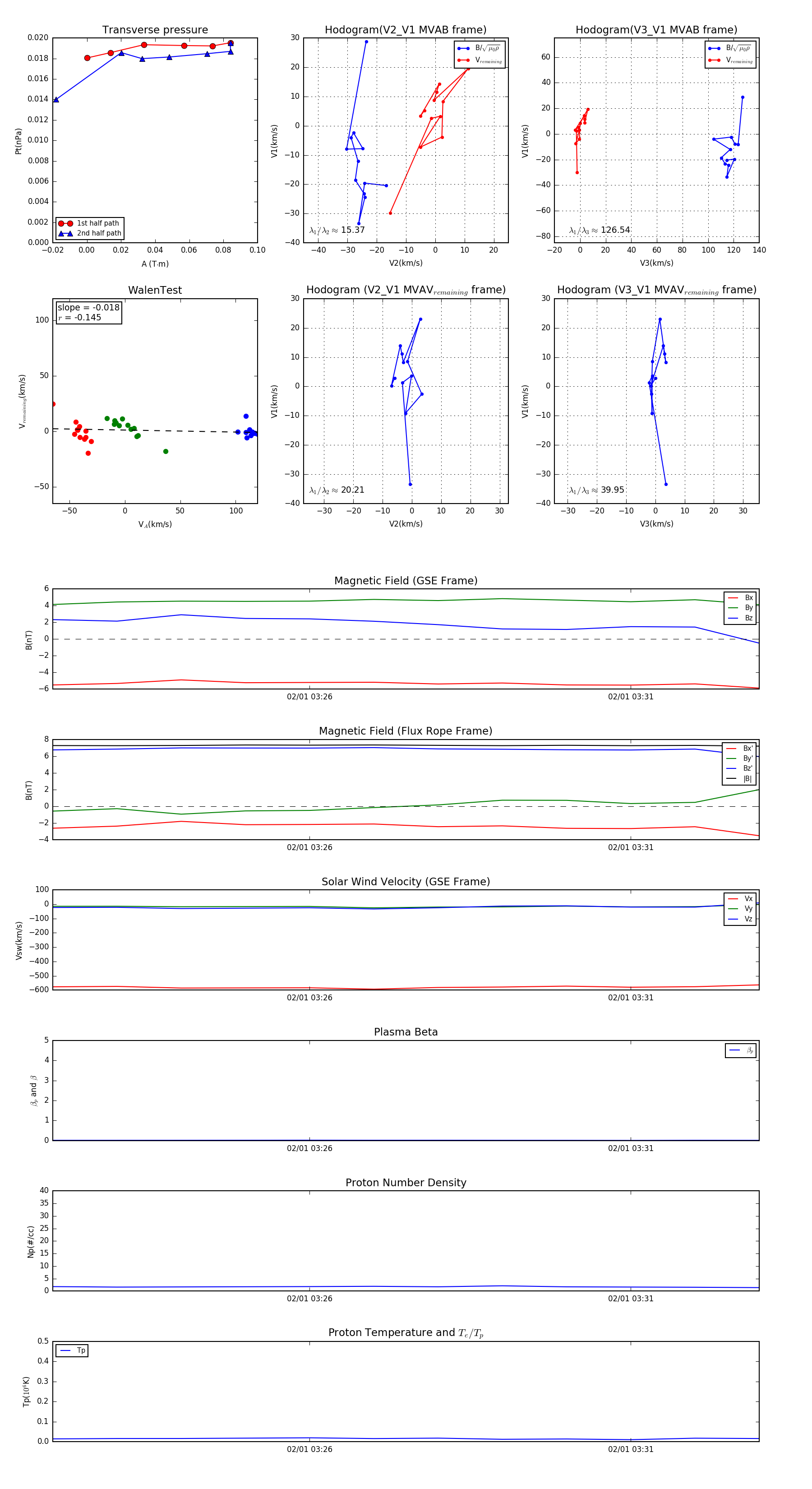Click the 'WalenTest' plot title
The image size is (812, 1489).
[x=155, y=290]
